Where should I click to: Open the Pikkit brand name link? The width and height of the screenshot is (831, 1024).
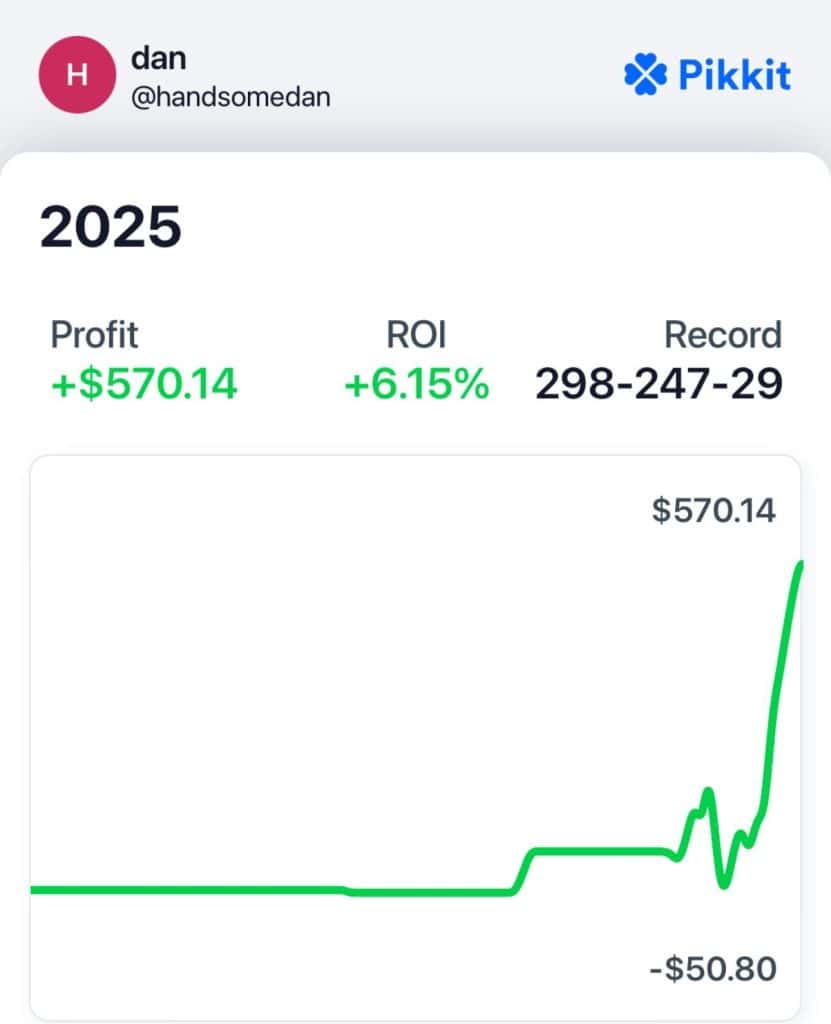coord(734,74)
